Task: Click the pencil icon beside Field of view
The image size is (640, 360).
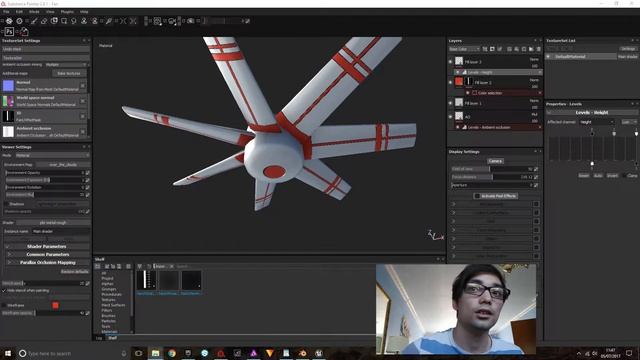Action: click(x=536, y=169)
